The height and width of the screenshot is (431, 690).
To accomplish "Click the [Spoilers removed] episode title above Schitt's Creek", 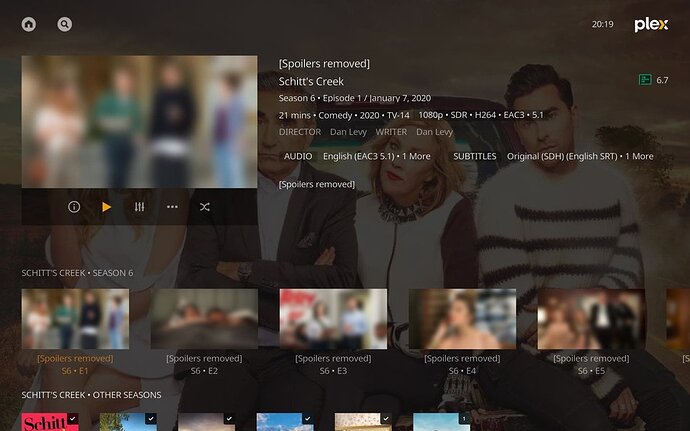I will click(x=324, y=64).
